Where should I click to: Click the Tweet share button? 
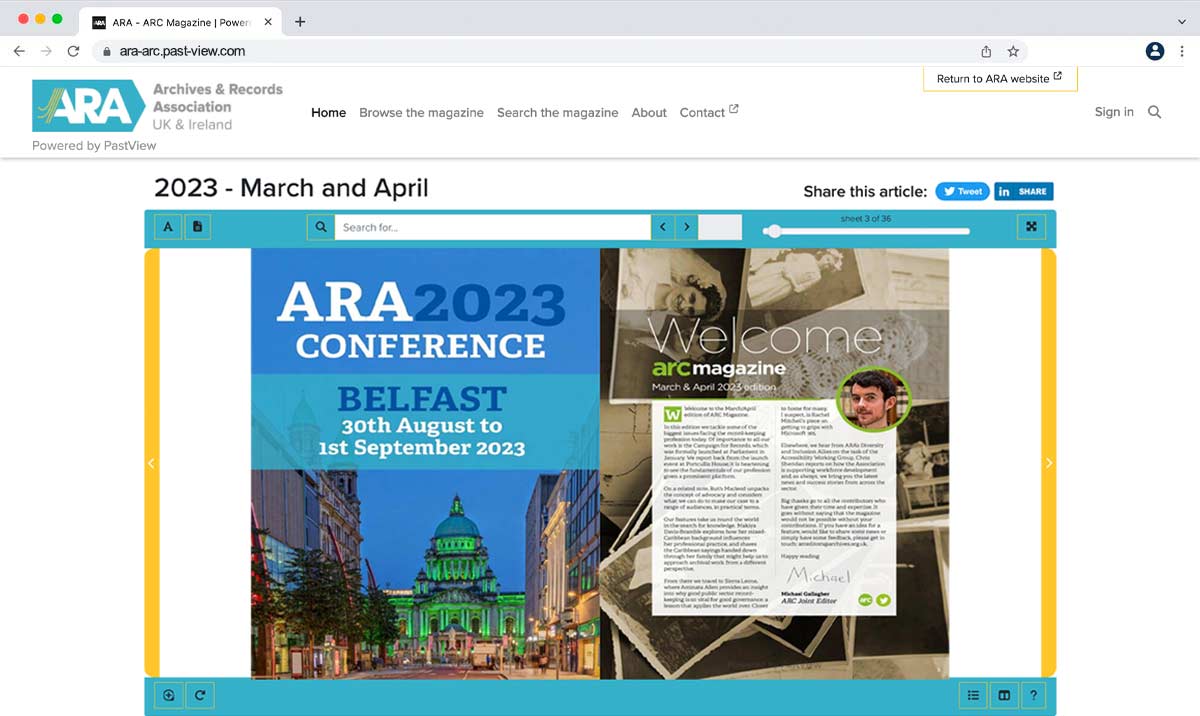[962, 191]
